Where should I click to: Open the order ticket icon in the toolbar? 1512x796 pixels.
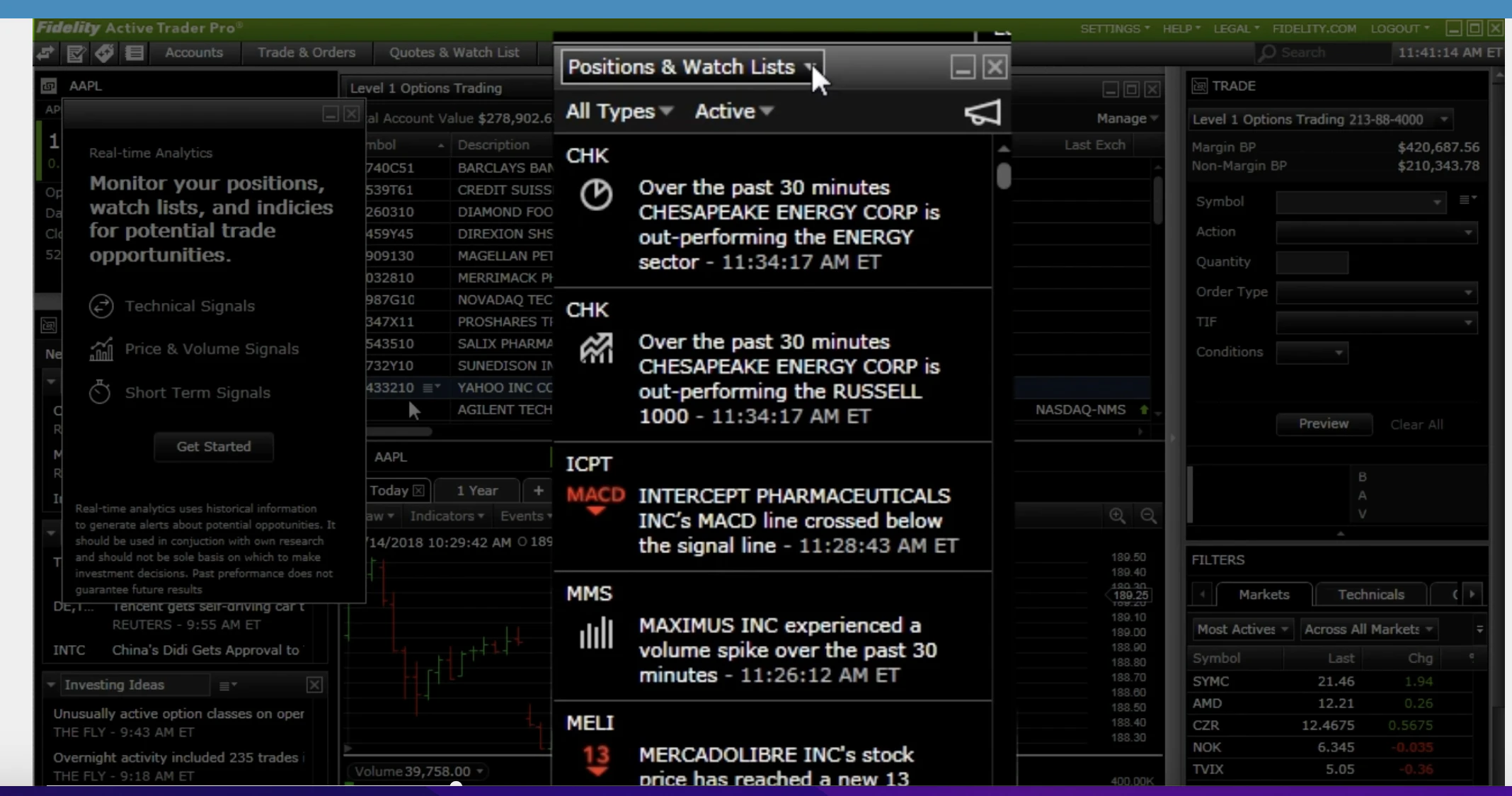76,54
